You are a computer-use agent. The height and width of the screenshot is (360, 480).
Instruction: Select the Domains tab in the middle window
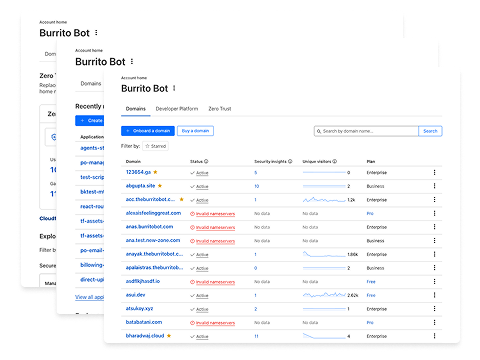tap(91, 83)
